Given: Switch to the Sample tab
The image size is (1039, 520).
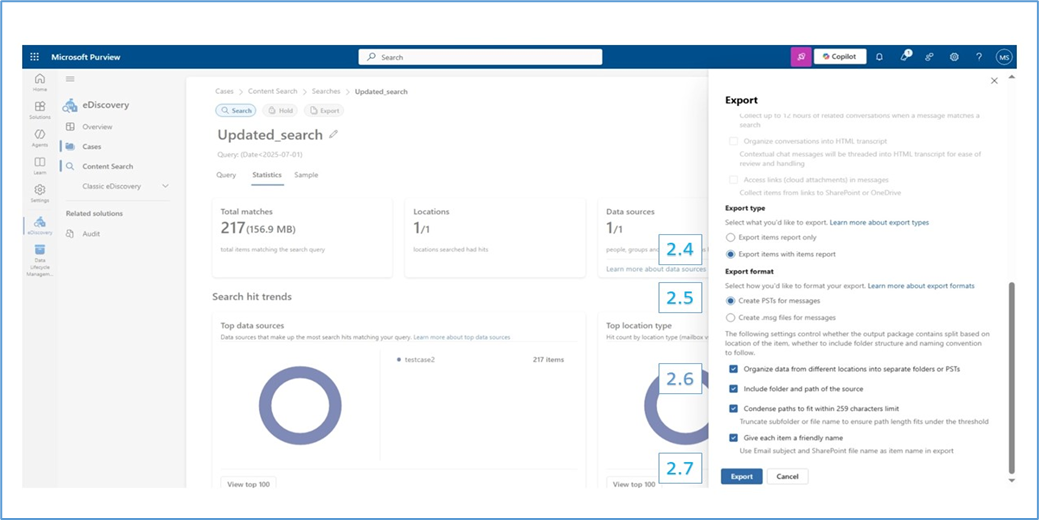Looking at the screenshot, I should tap(306, 175).
